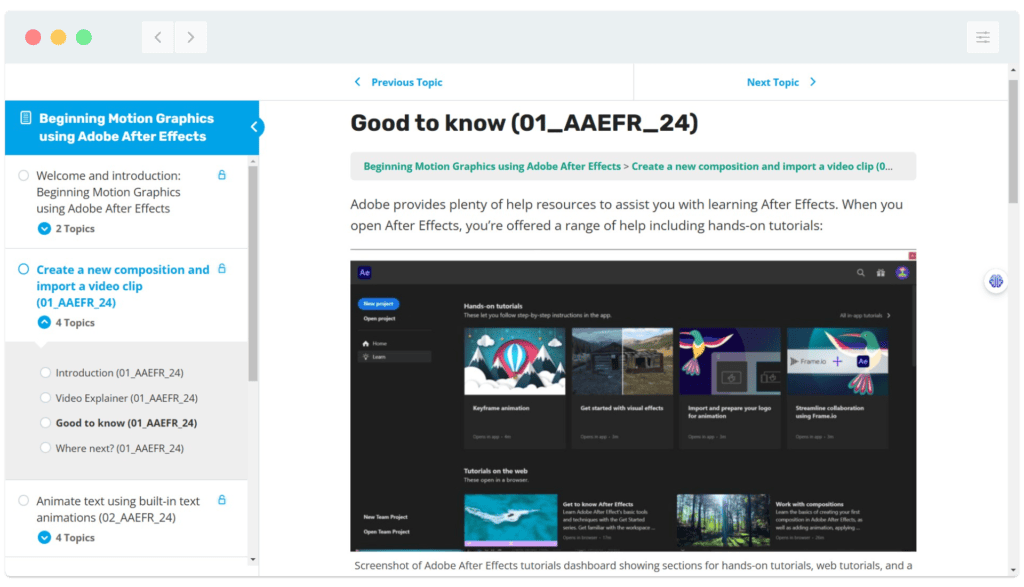1024x587 pixels.
Task: Click the small red icon above the screenshot corner
Action: point(912,255)
